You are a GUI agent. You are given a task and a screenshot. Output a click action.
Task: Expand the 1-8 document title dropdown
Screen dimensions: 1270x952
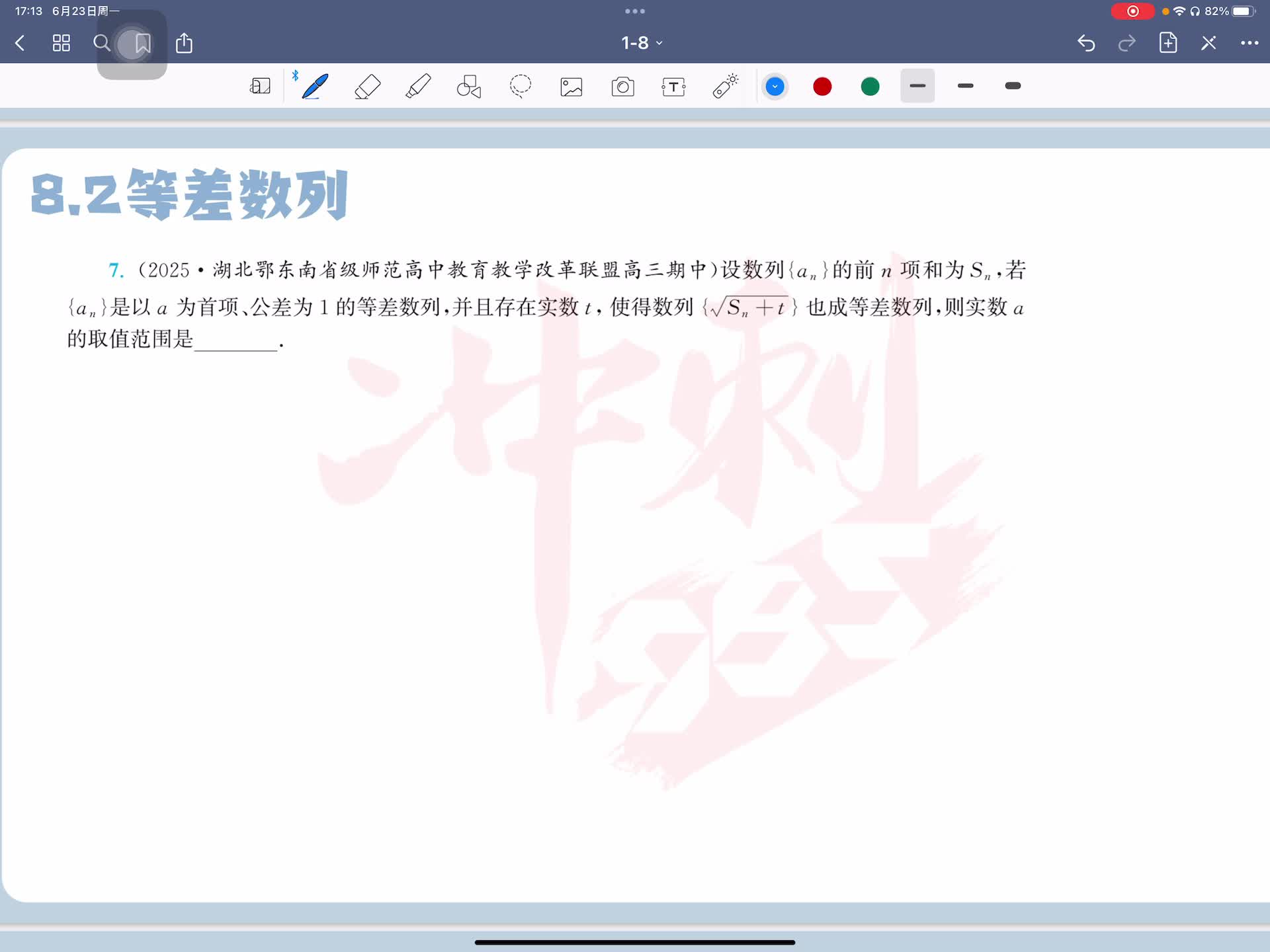(x=642, y=43)
